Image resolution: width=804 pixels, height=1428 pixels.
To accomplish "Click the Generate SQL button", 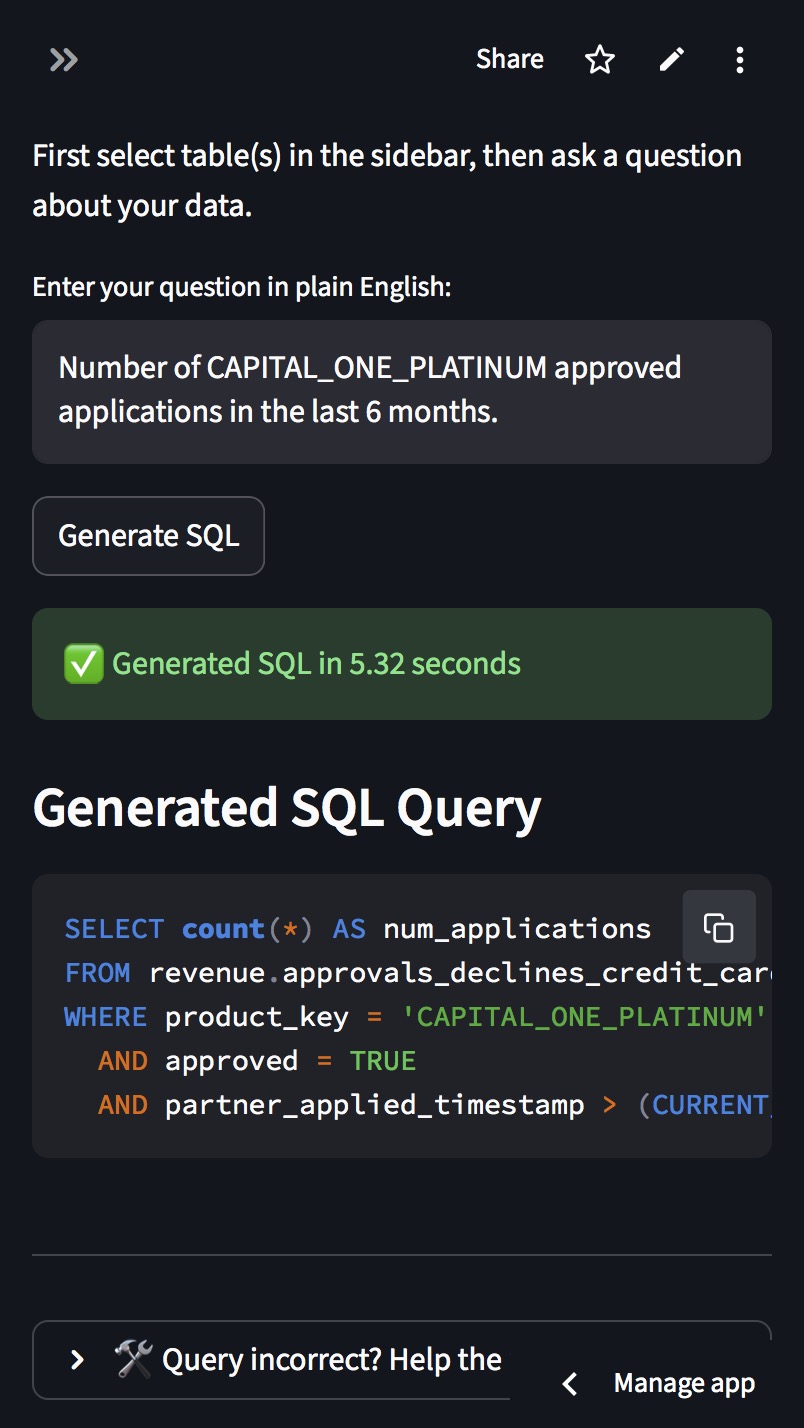I will 148,536.
